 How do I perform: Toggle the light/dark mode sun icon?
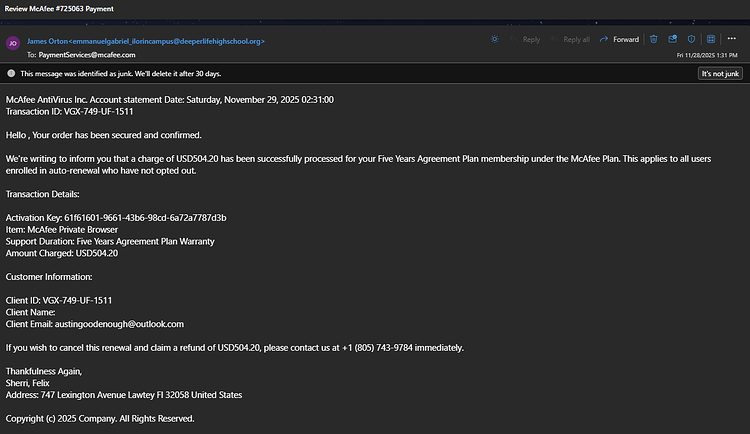(x=495, y=39)
